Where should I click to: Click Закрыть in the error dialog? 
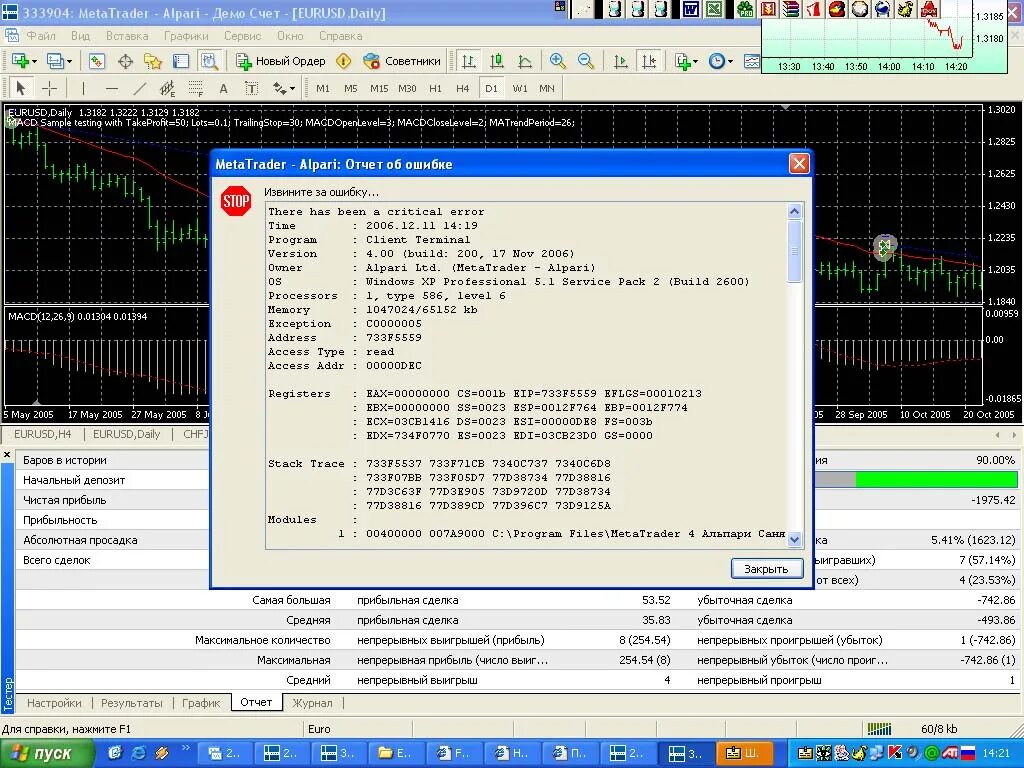pyautogui.click(x=767, y=569)
